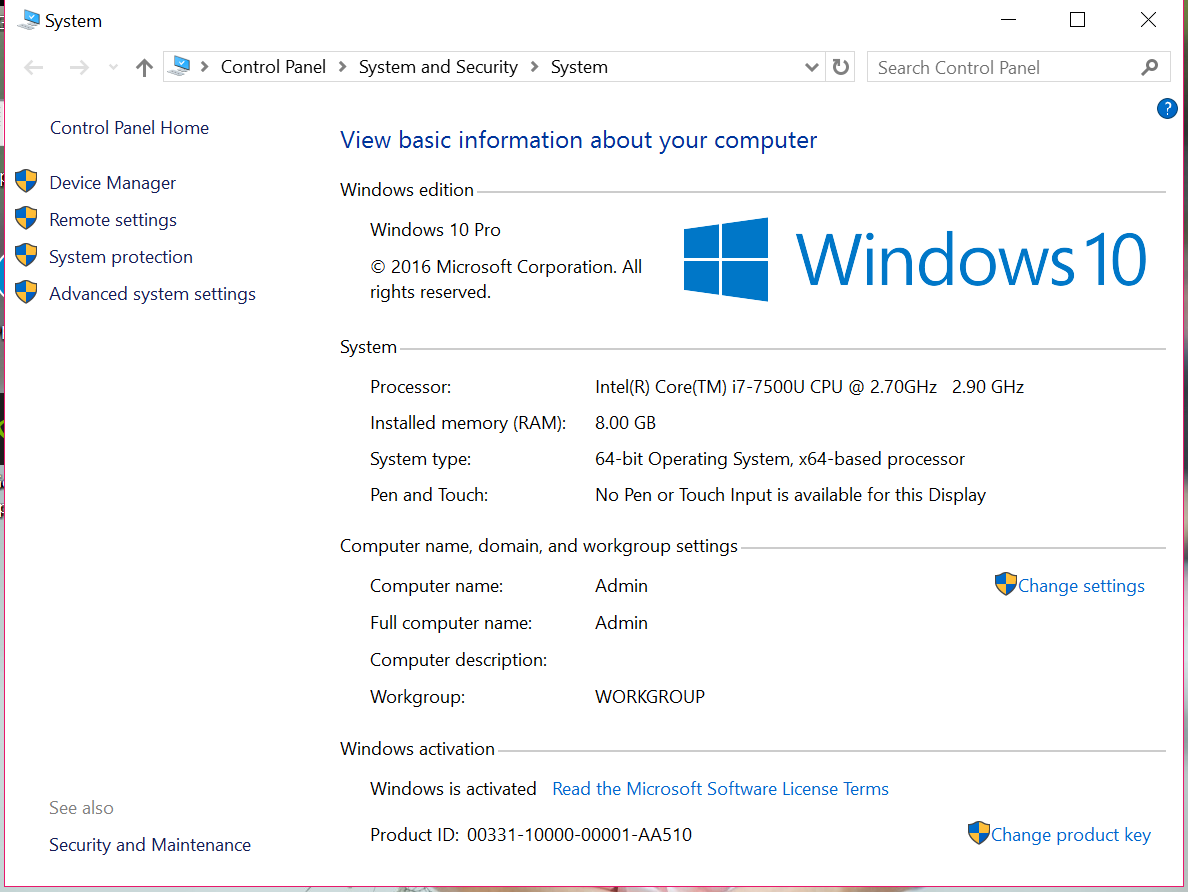Select Control Panel breadcrumb item
The width and height of the screenshot is (1188, 892).
pyautogui.click(x=273, y=67)
